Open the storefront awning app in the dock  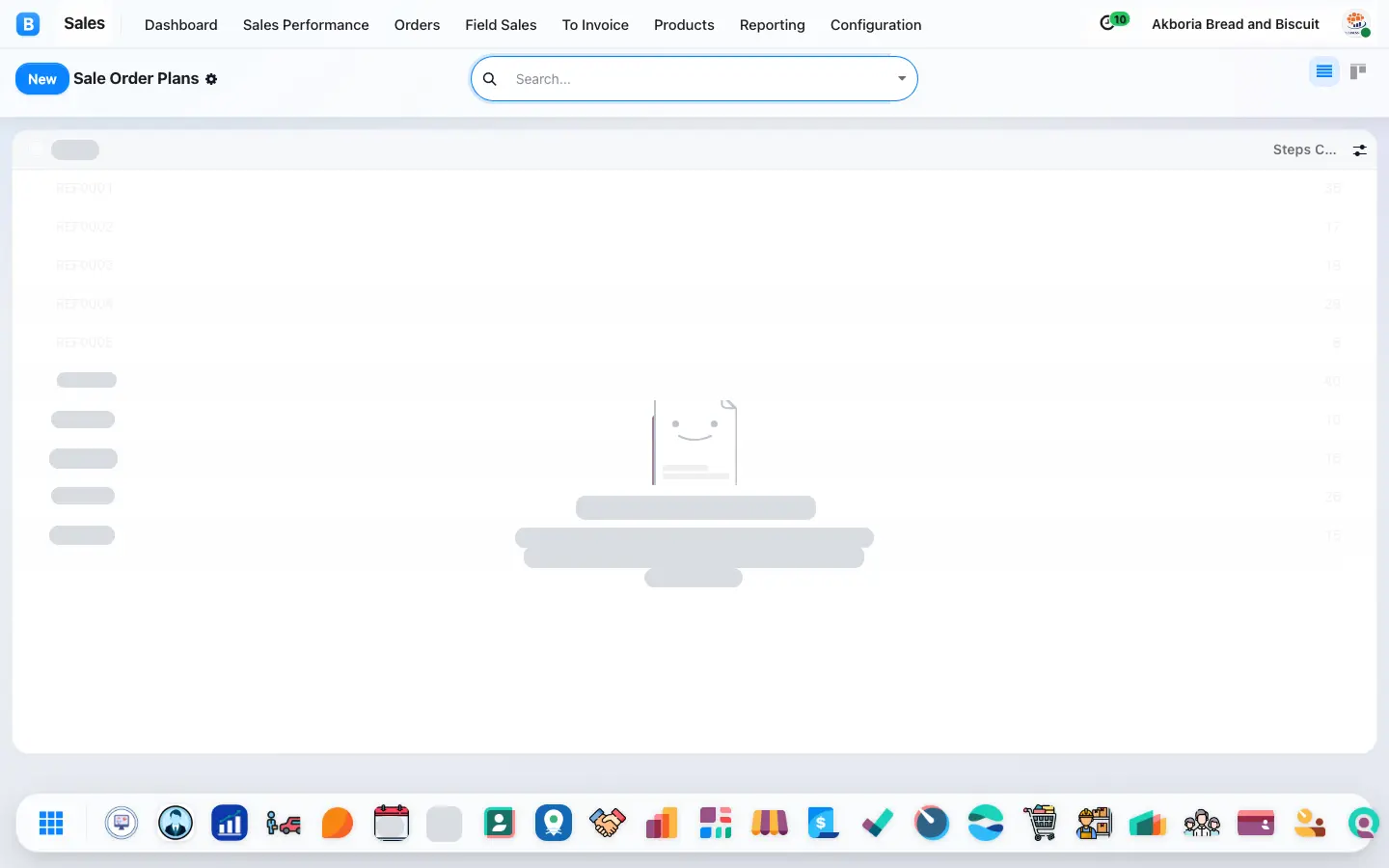[x=770, y=823]
